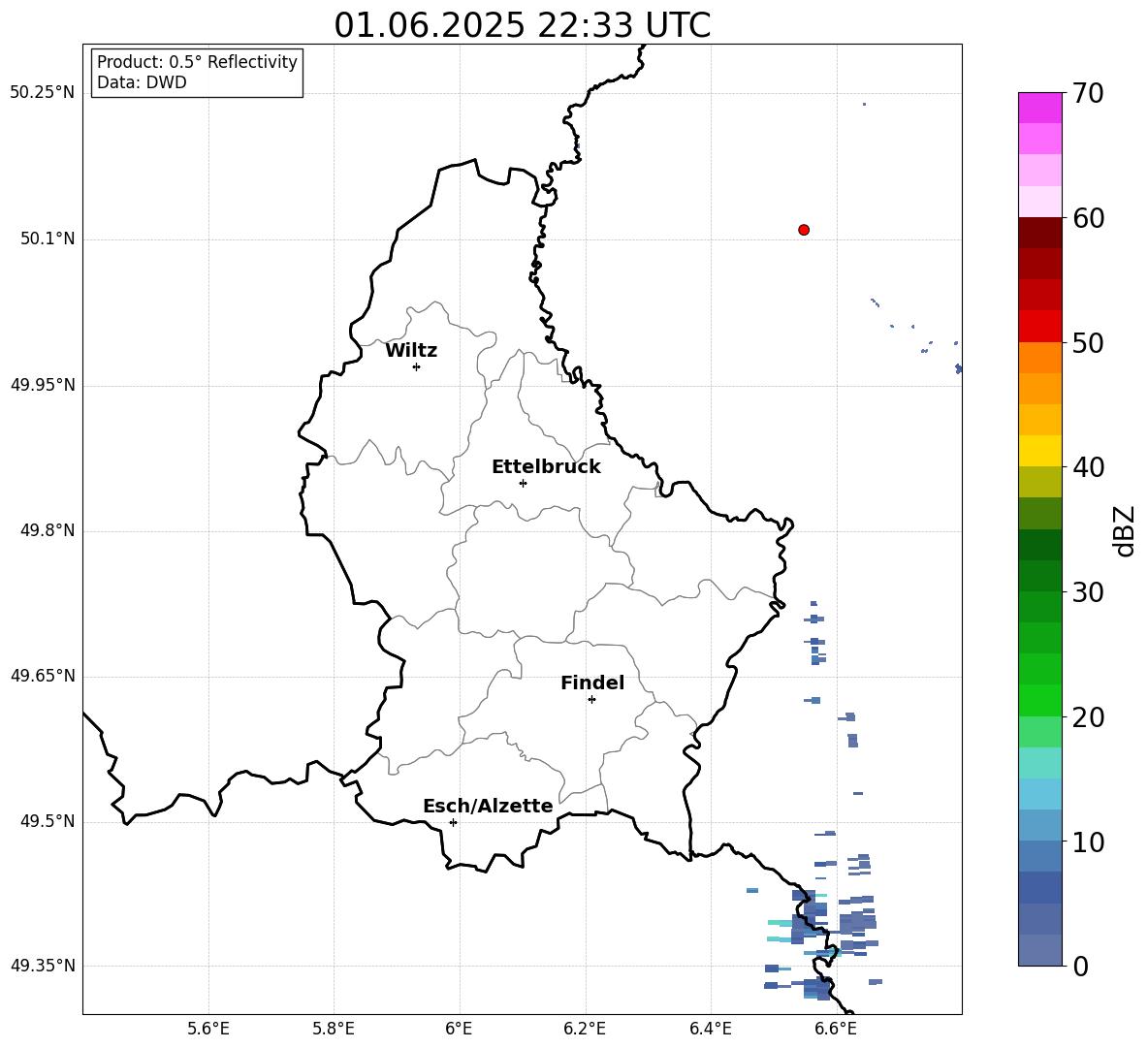This screenshot has width=1148, height=1048.
Task: Click the 49.8°N latitude label
Action: [48, 530]
